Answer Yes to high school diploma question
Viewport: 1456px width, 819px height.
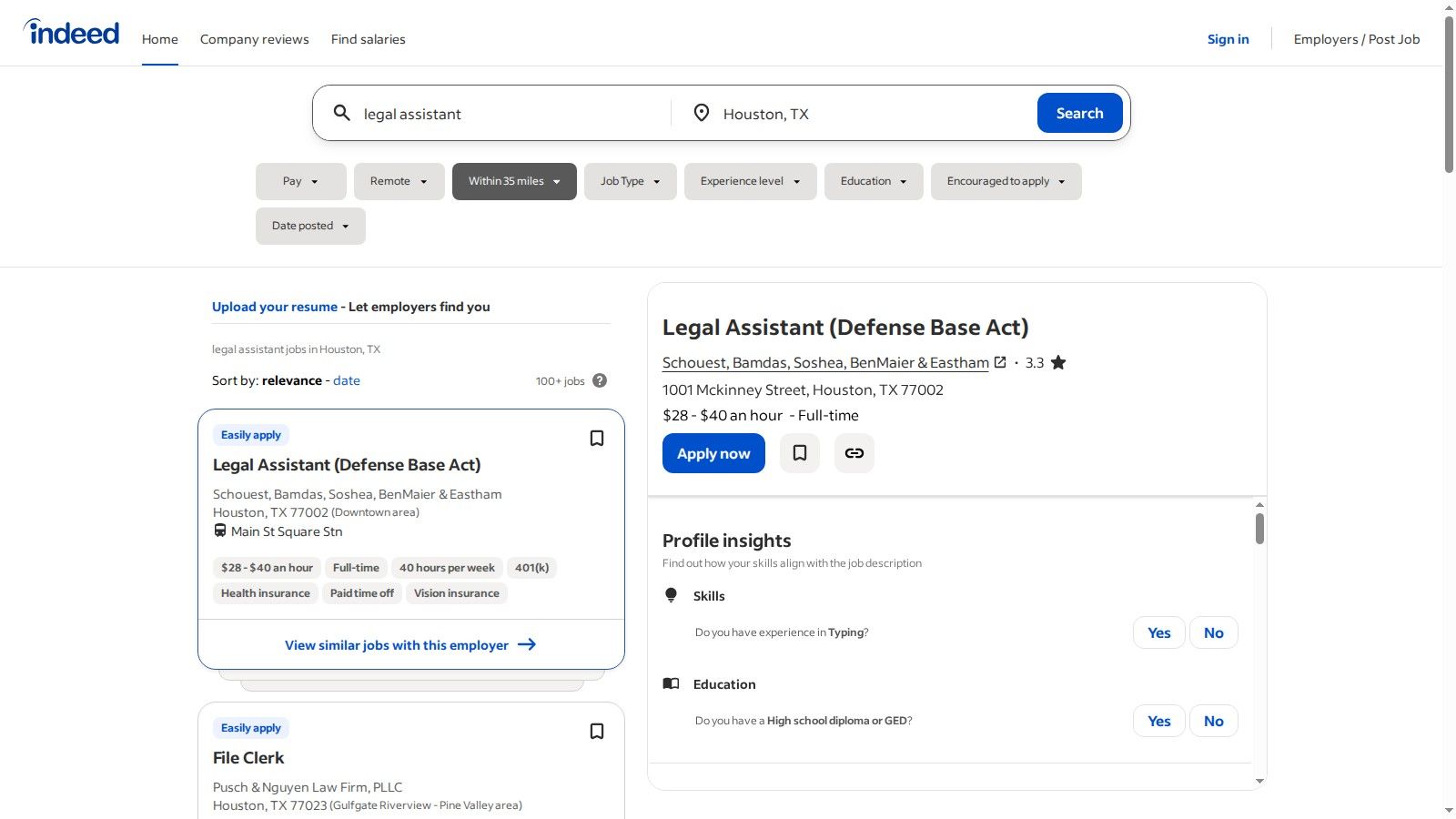1158,720
